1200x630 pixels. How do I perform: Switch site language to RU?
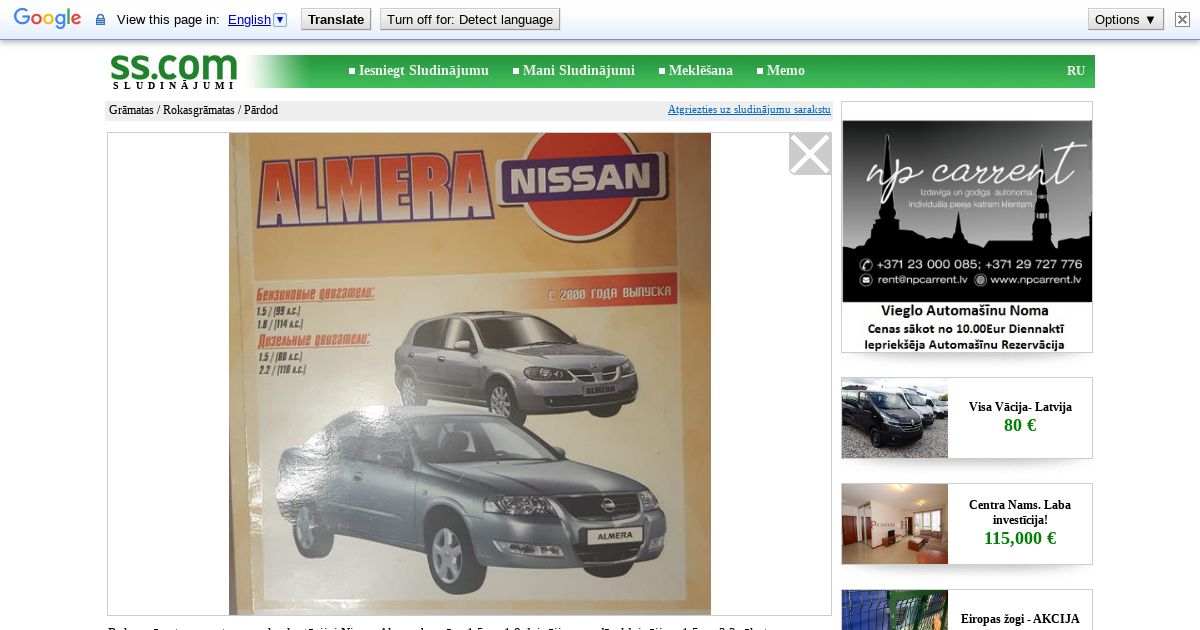tap(1076, 71)
